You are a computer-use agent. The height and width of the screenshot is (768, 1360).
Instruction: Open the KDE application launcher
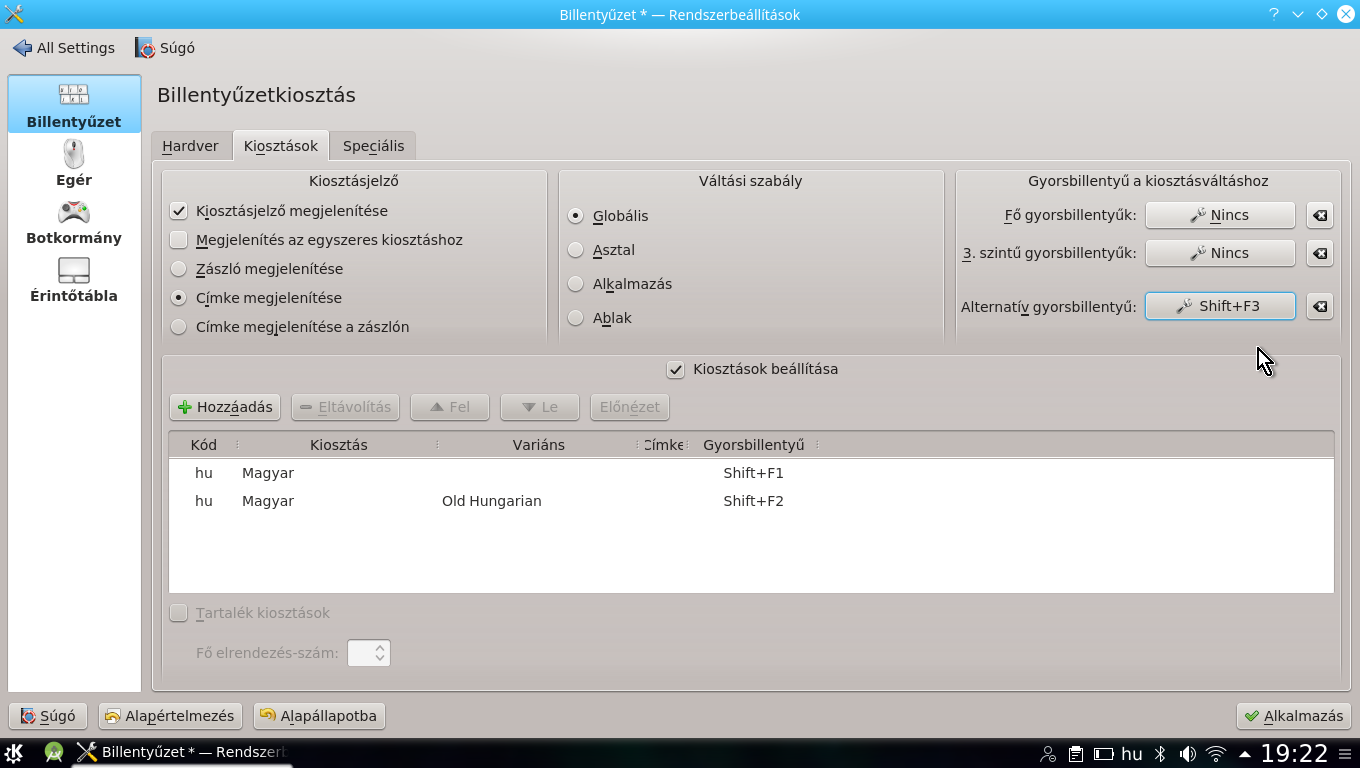coord(14,753)
